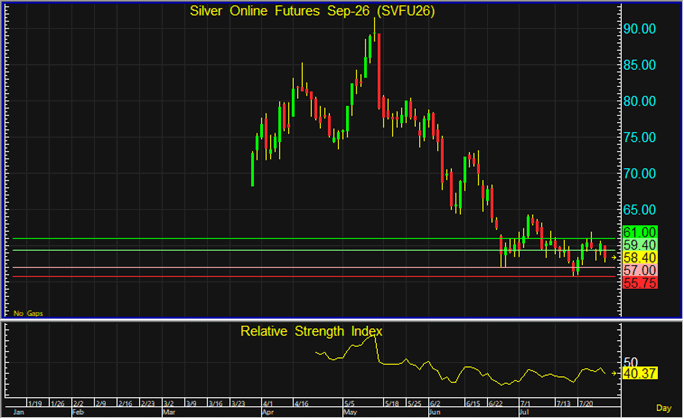Screen dimensions: 684x419
Task: Click the 2/16 date label
Action: pos(125,404)
